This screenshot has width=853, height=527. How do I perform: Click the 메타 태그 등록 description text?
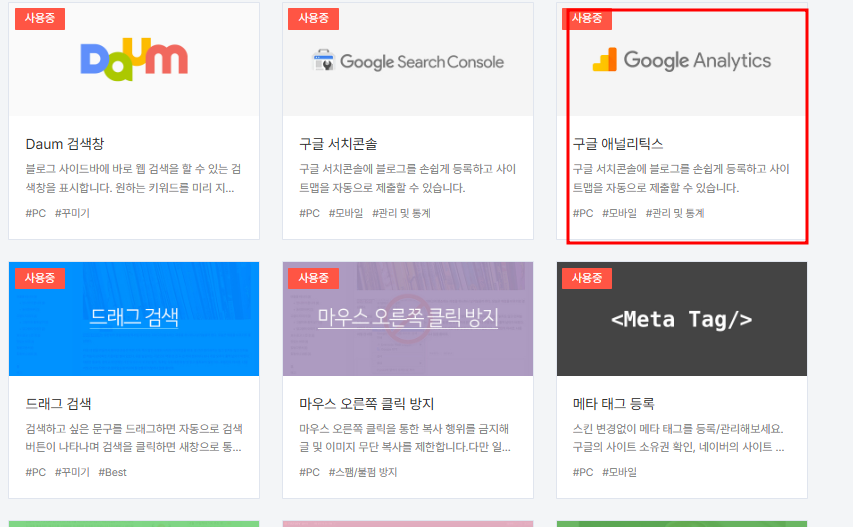678,438
